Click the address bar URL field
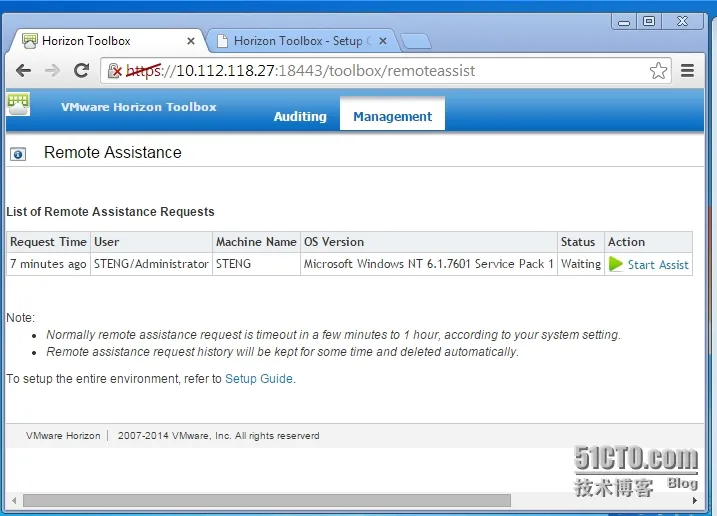 pos(385,70)
